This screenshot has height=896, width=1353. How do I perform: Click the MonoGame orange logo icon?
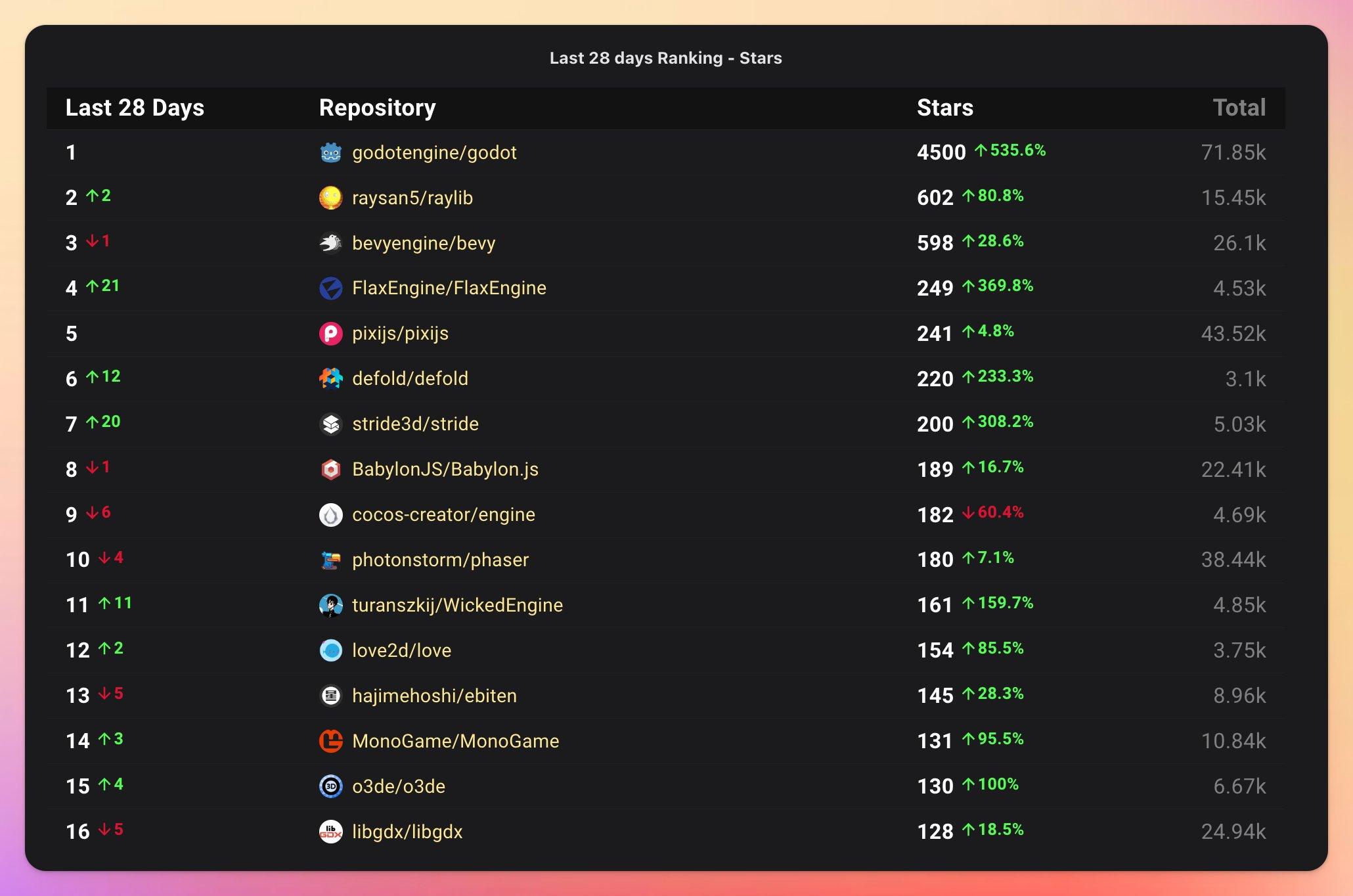pos(330,741)
